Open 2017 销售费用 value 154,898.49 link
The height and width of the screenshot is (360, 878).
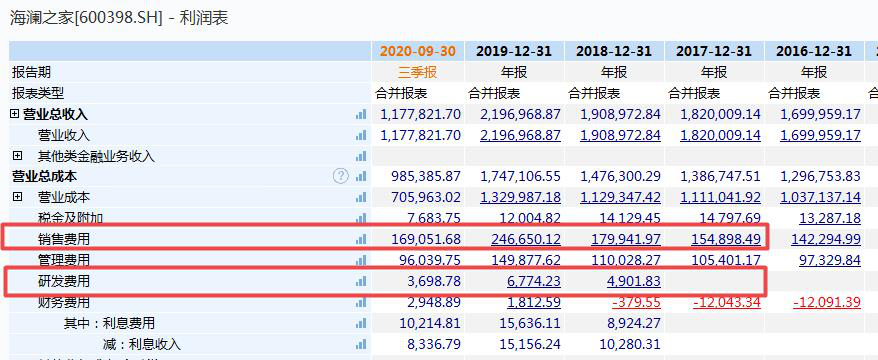click(726, 239)
